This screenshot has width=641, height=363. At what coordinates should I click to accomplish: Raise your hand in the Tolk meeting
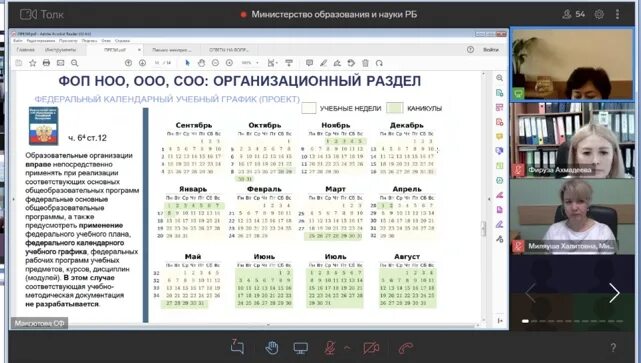(x=271, y=348)
